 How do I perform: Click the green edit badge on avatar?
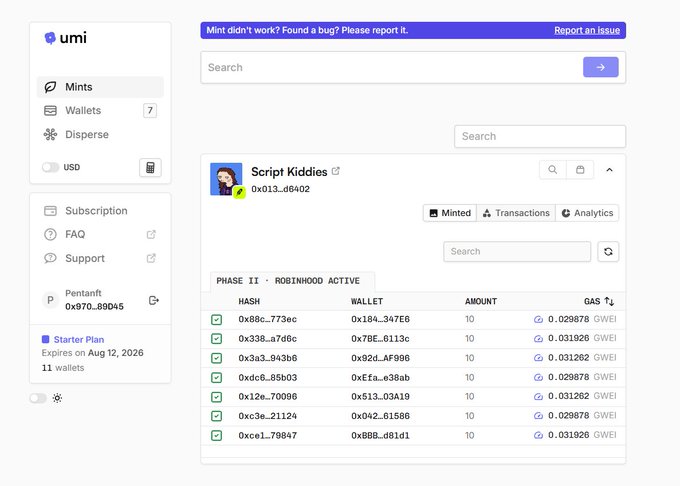pyautogui.click(x=239, y=192)
